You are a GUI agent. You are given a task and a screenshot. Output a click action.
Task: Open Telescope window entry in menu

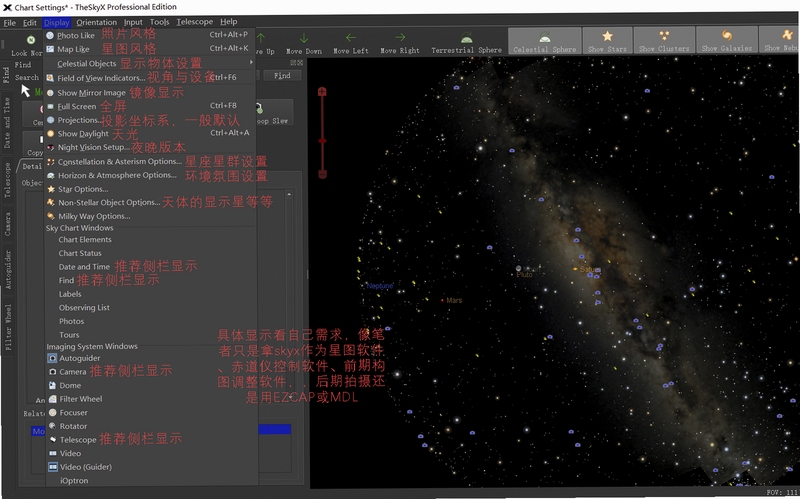point(78,440)
